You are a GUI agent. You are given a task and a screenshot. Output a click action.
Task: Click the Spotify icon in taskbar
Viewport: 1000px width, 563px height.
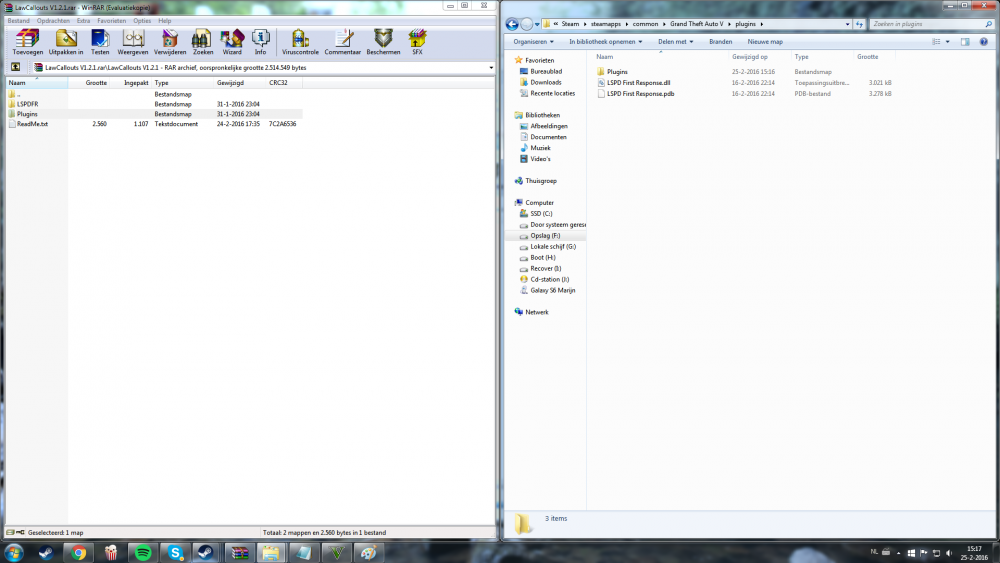point(143,553)
